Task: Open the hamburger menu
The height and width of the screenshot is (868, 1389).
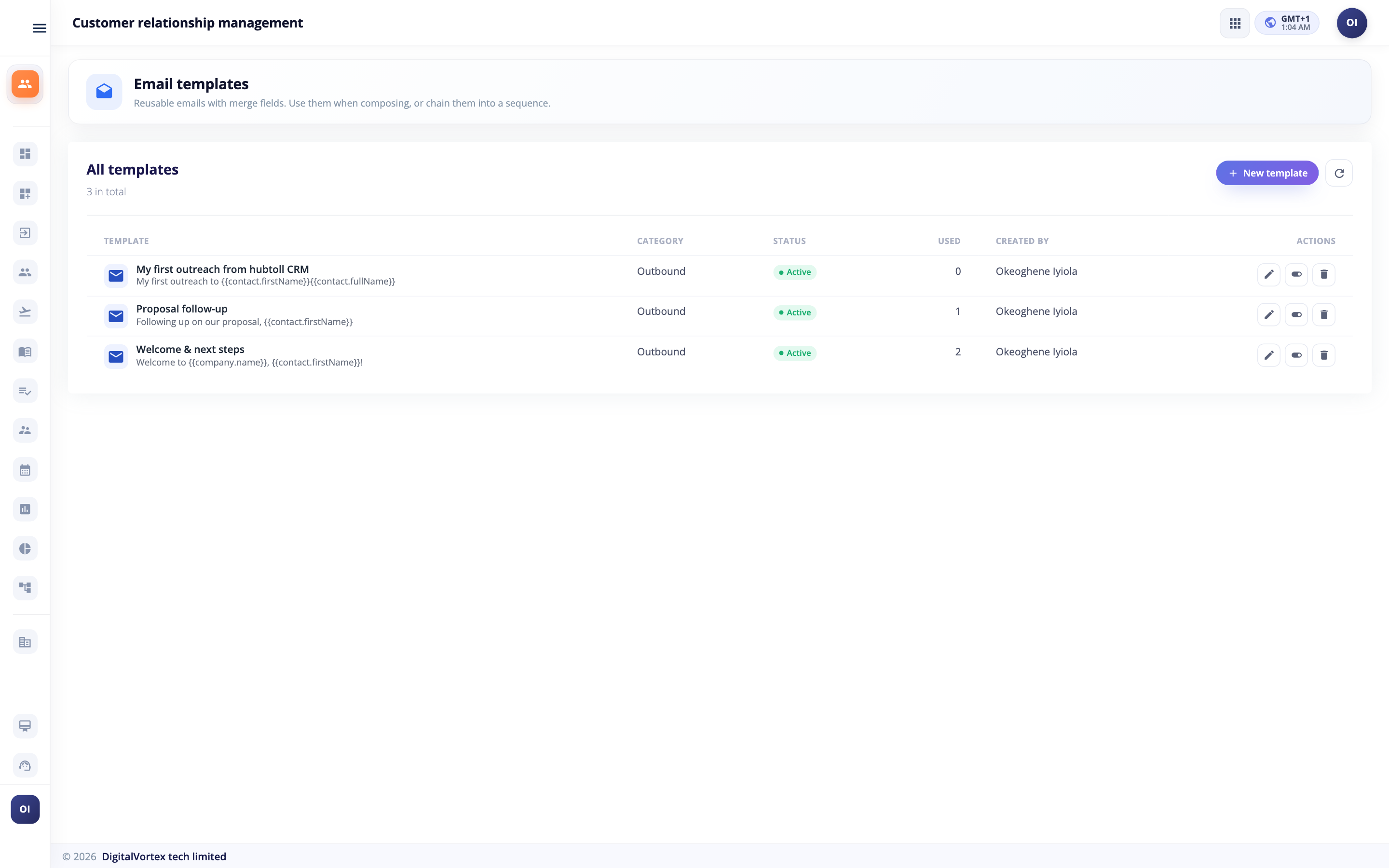Action: [x=40, y=28]
